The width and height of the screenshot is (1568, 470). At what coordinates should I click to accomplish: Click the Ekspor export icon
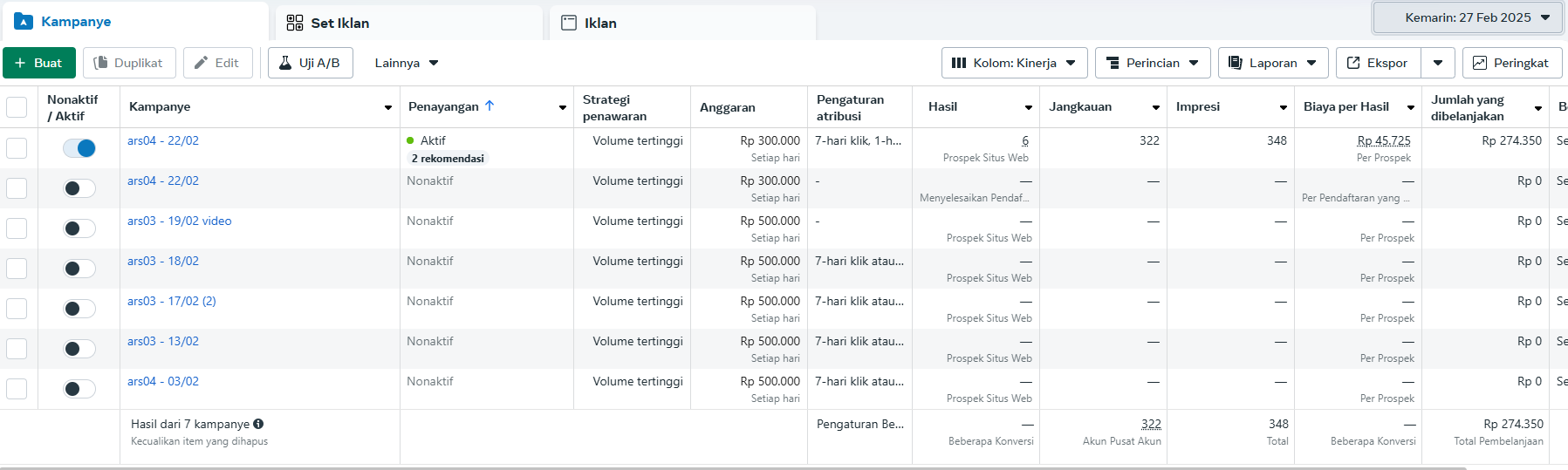pos(1353,63)
